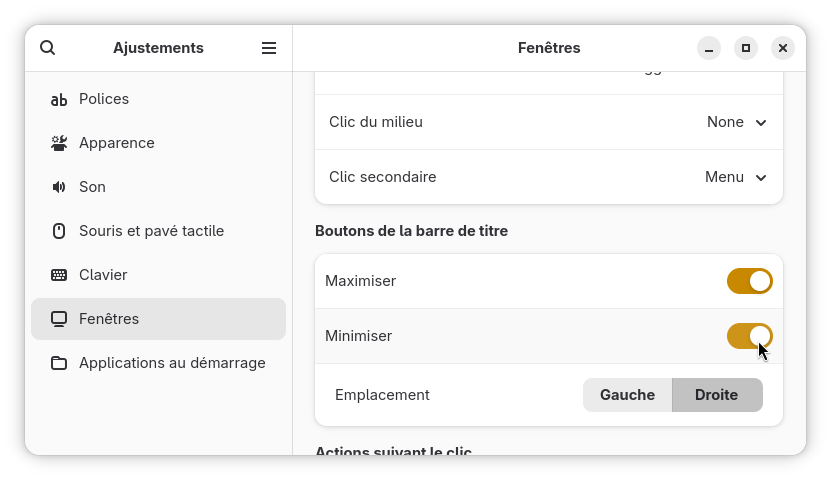Click the mouse icon for Souris et pavé tactile

coord(59,231)
